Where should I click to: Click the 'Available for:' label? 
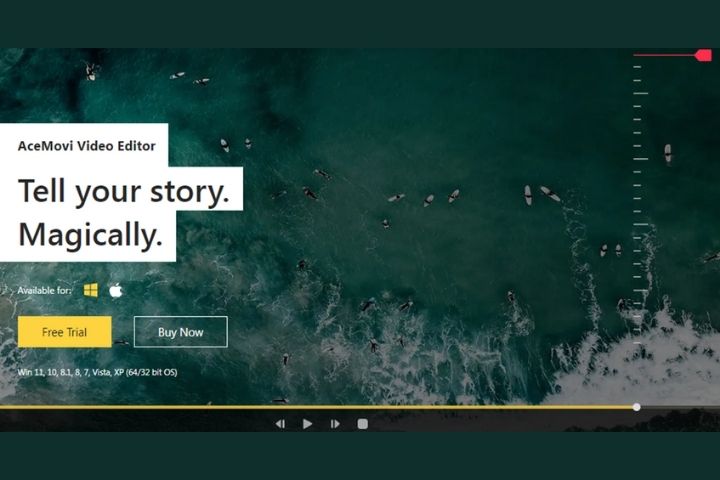pos(45,290)
